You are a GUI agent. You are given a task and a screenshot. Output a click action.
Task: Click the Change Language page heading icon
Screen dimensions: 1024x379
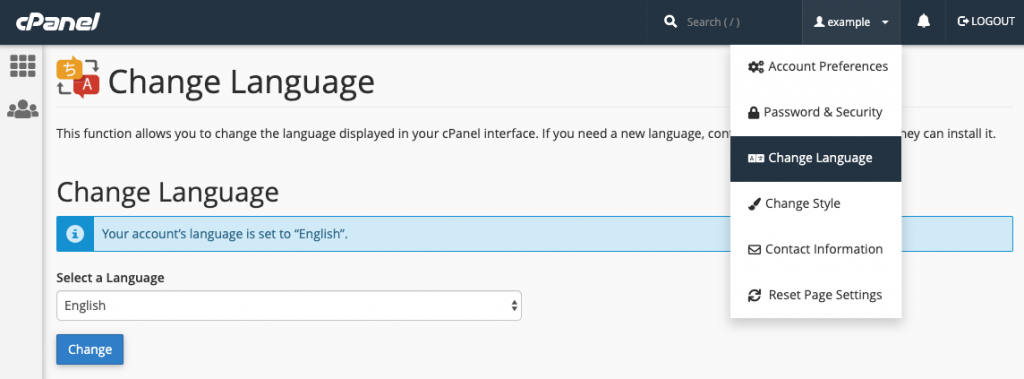[78, 77]
